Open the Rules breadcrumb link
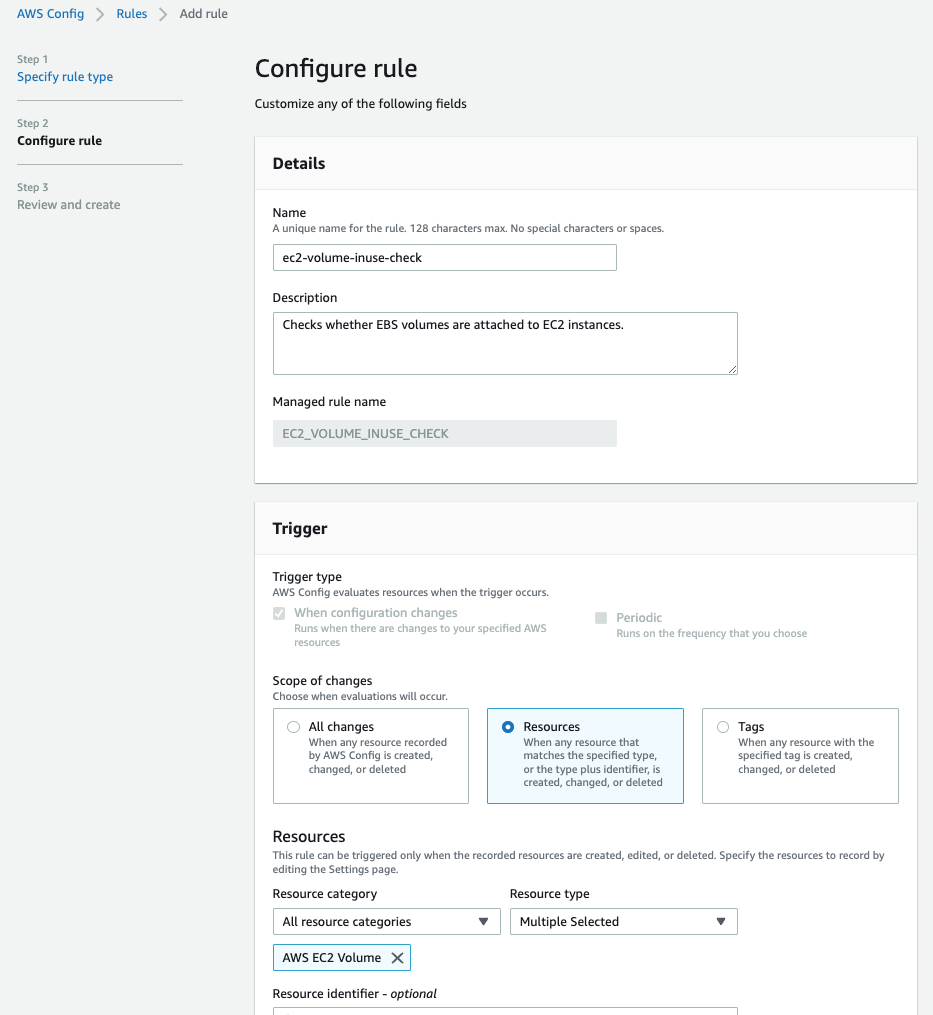This screenshot has height=1015, width=933. (131, 14)
